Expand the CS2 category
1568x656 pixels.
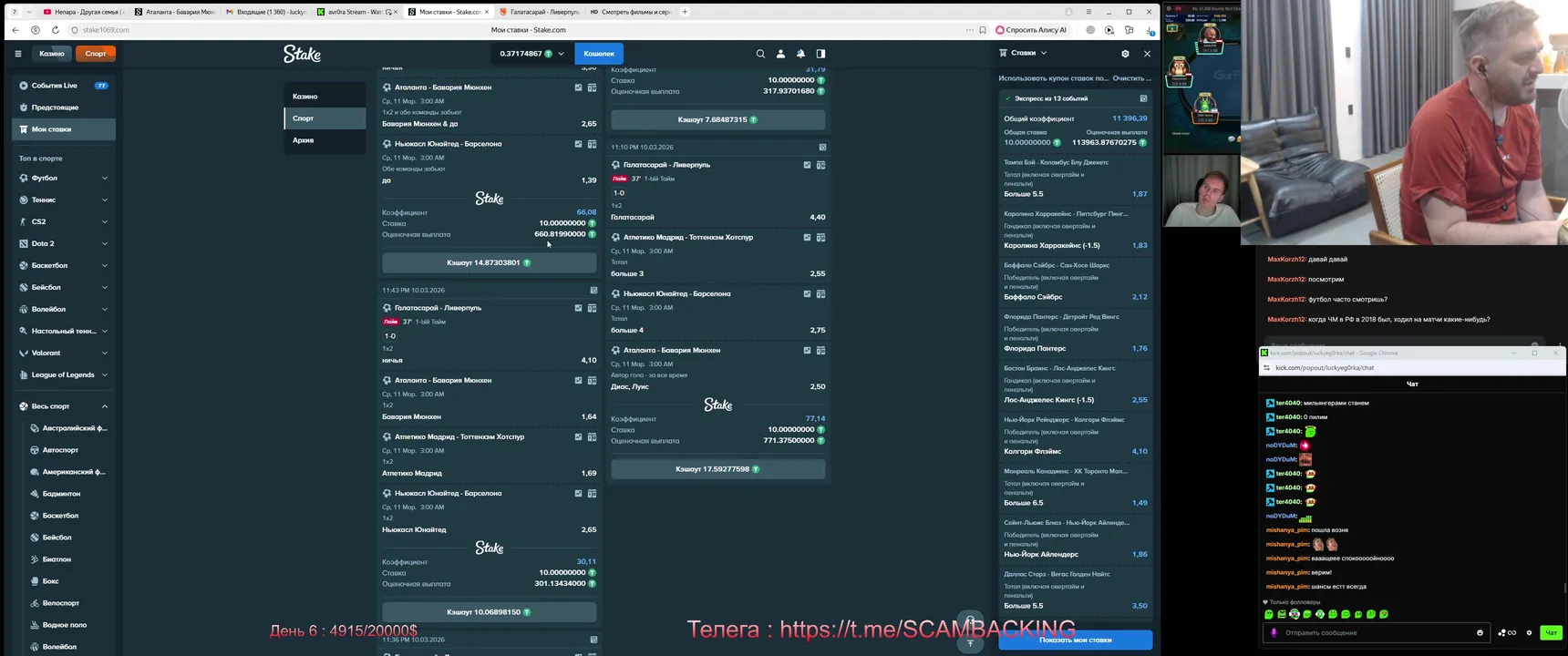[x=105, y=222]
